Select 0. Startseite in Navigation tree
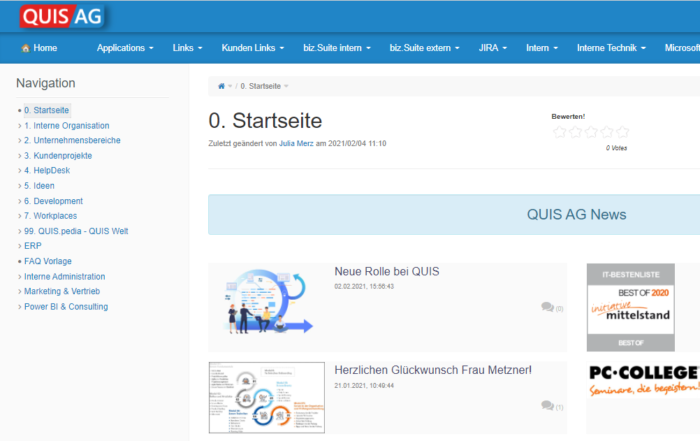The height and width of the screenshot is (441, 700). (x=46, y=110)
